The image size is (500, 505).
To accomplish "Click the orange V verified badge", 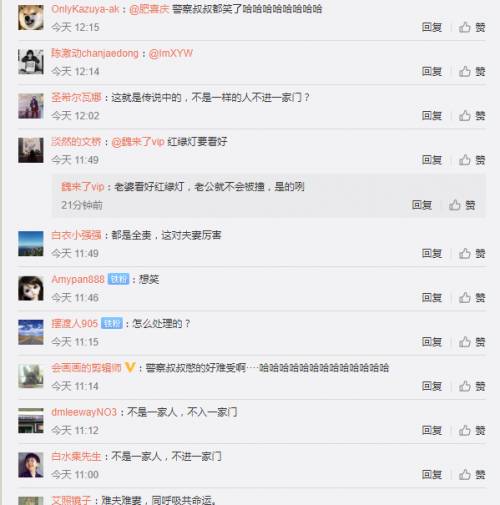I will click(x=130, y=368).
